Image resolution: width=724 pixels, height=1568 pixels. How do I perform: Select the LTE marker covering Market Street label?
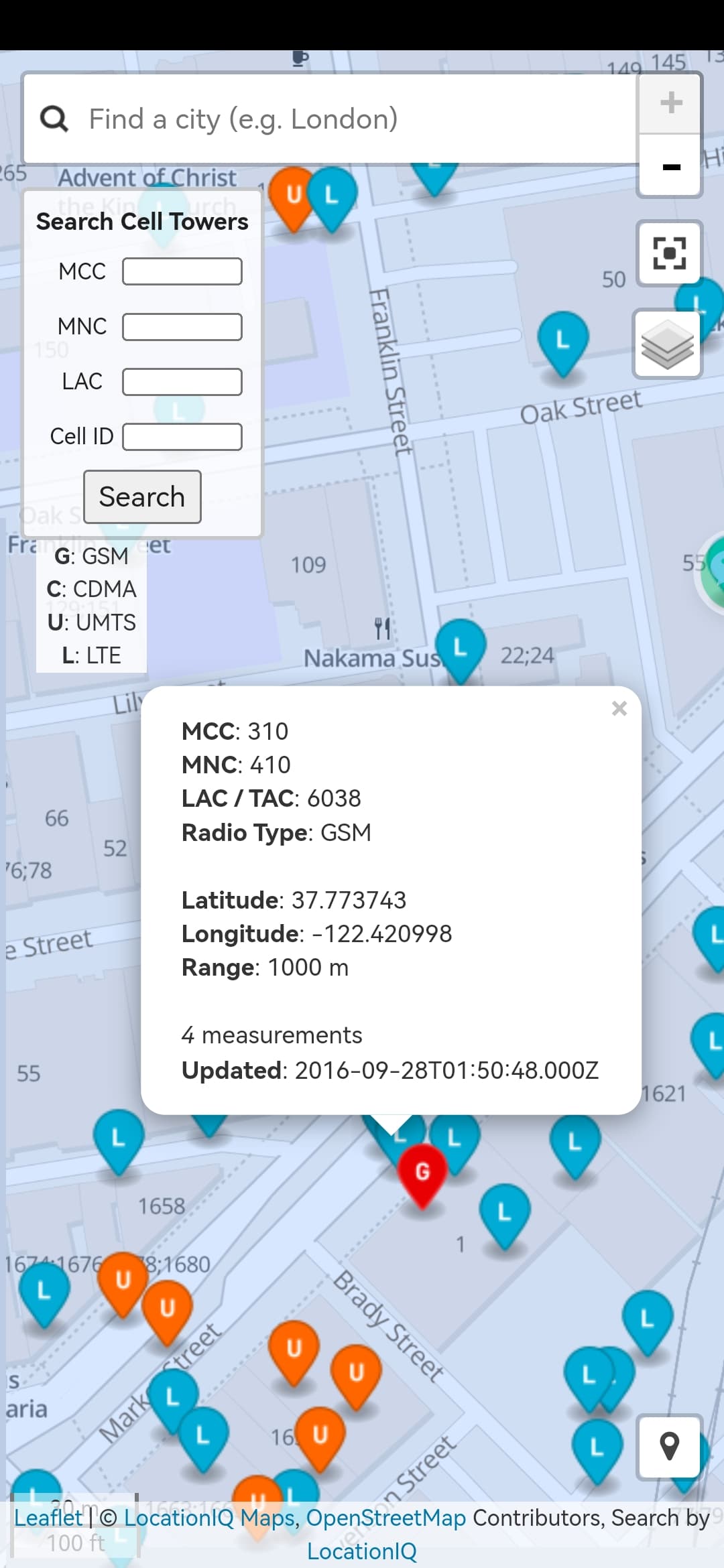click(172, 1401)
